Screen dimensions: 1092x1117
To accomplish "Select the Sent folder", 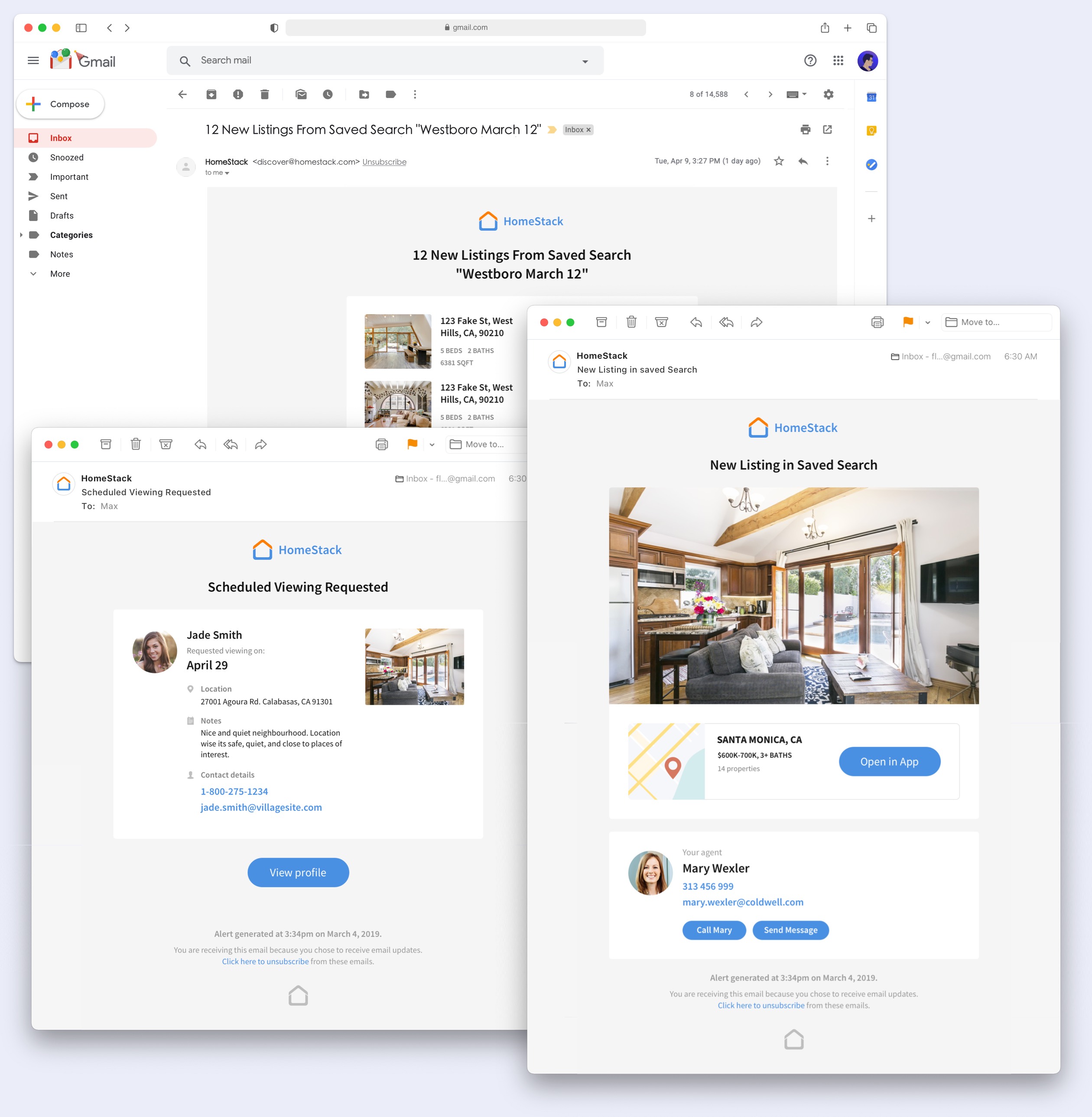I will pos(58,196).
